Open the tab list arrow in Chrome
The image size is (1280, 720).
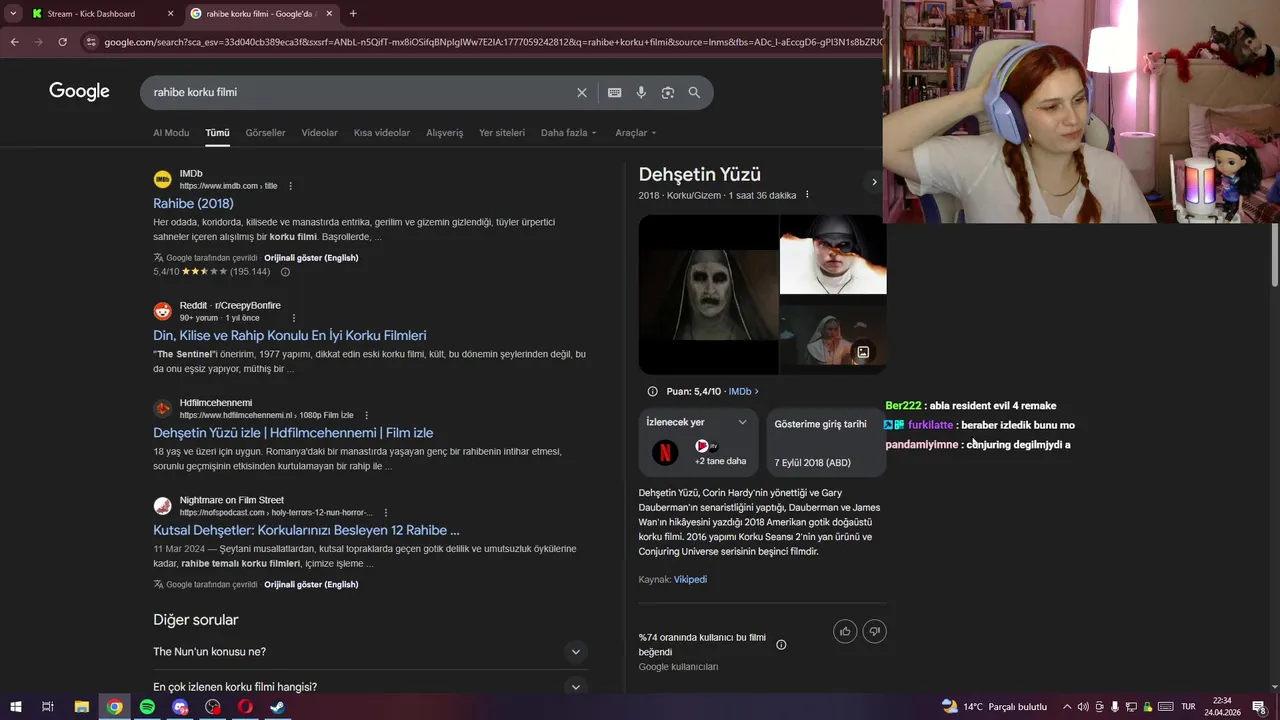[13, 14]
